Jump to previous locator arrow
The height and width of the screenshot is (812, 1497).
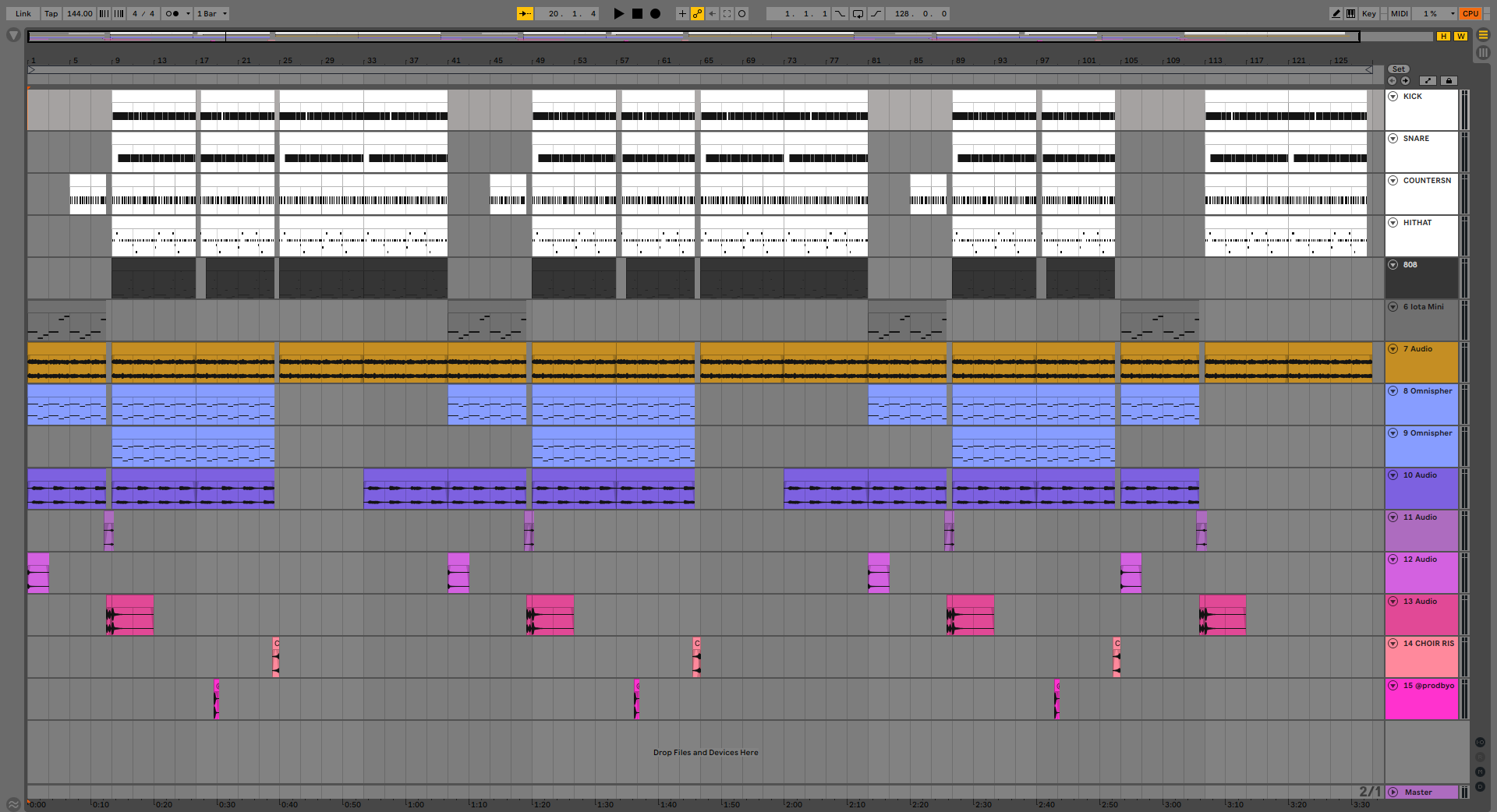tap(1393, 81)
